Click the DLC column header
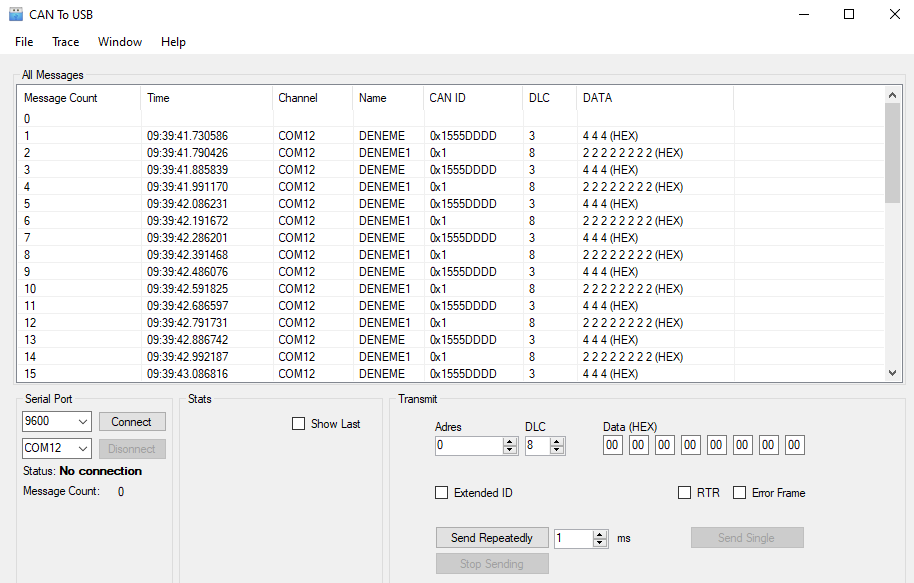 [550, 98]
